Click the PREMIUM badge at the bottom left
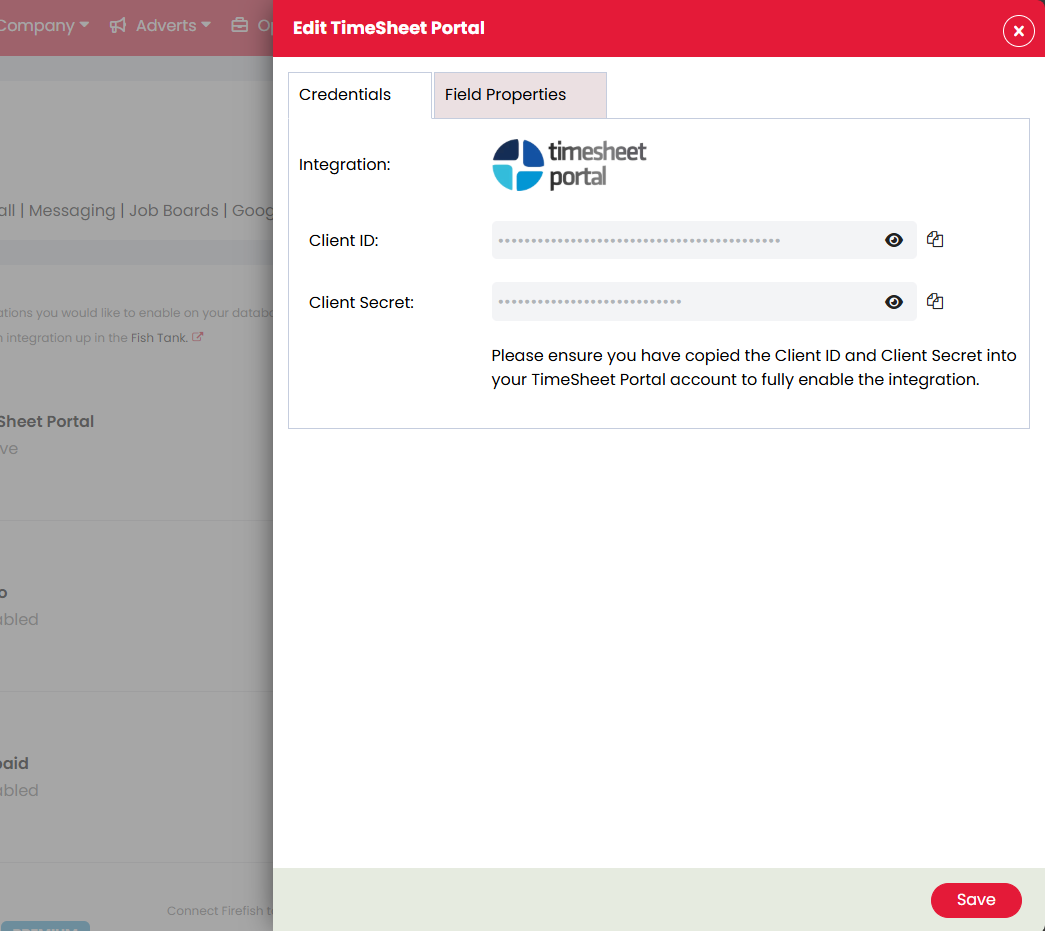The width and height of the screenshot is (1045, 931). pos(46,927)
